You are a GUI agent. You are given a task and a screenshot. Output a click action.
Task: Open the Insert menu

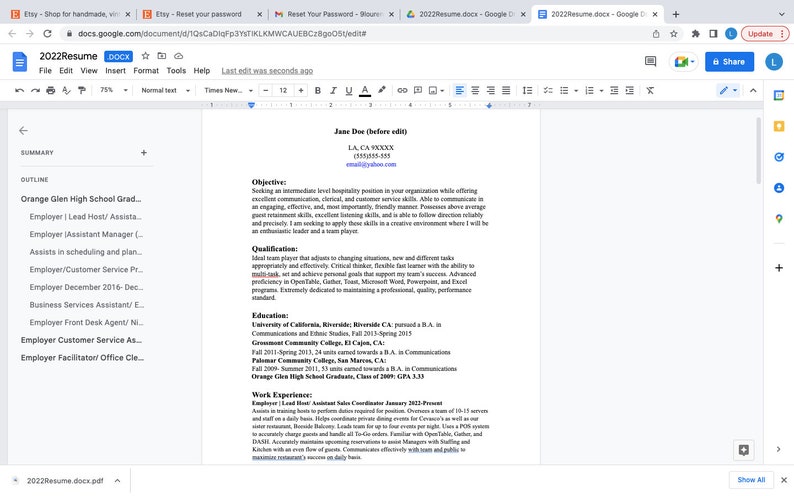pyautogui.click(x=115, y=71)
